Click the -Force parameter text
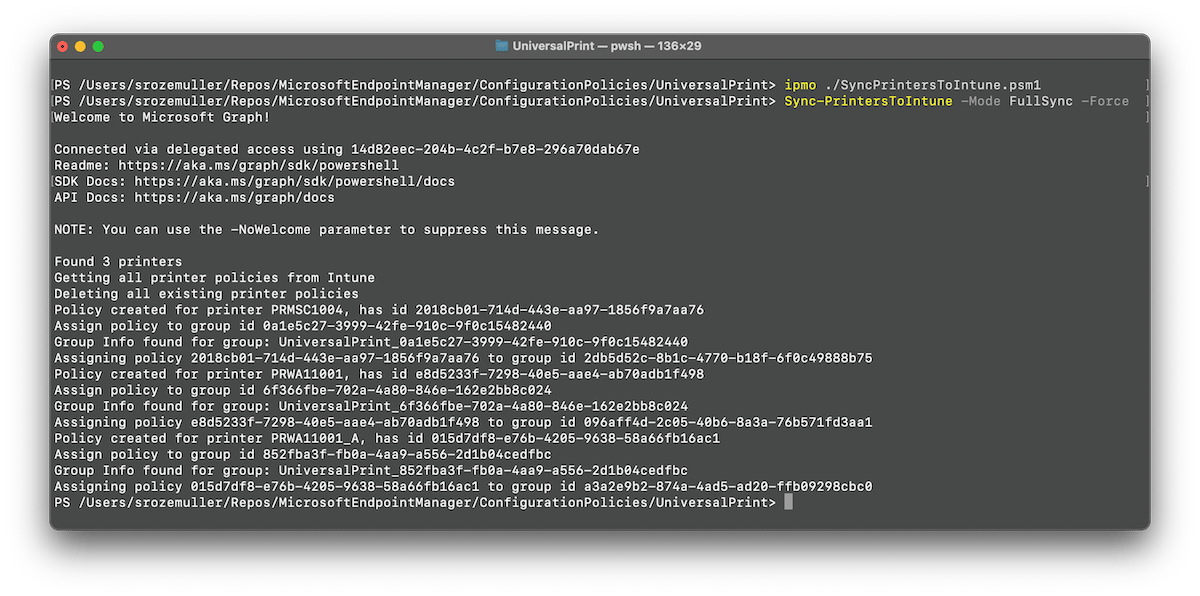 point(1105,101)
